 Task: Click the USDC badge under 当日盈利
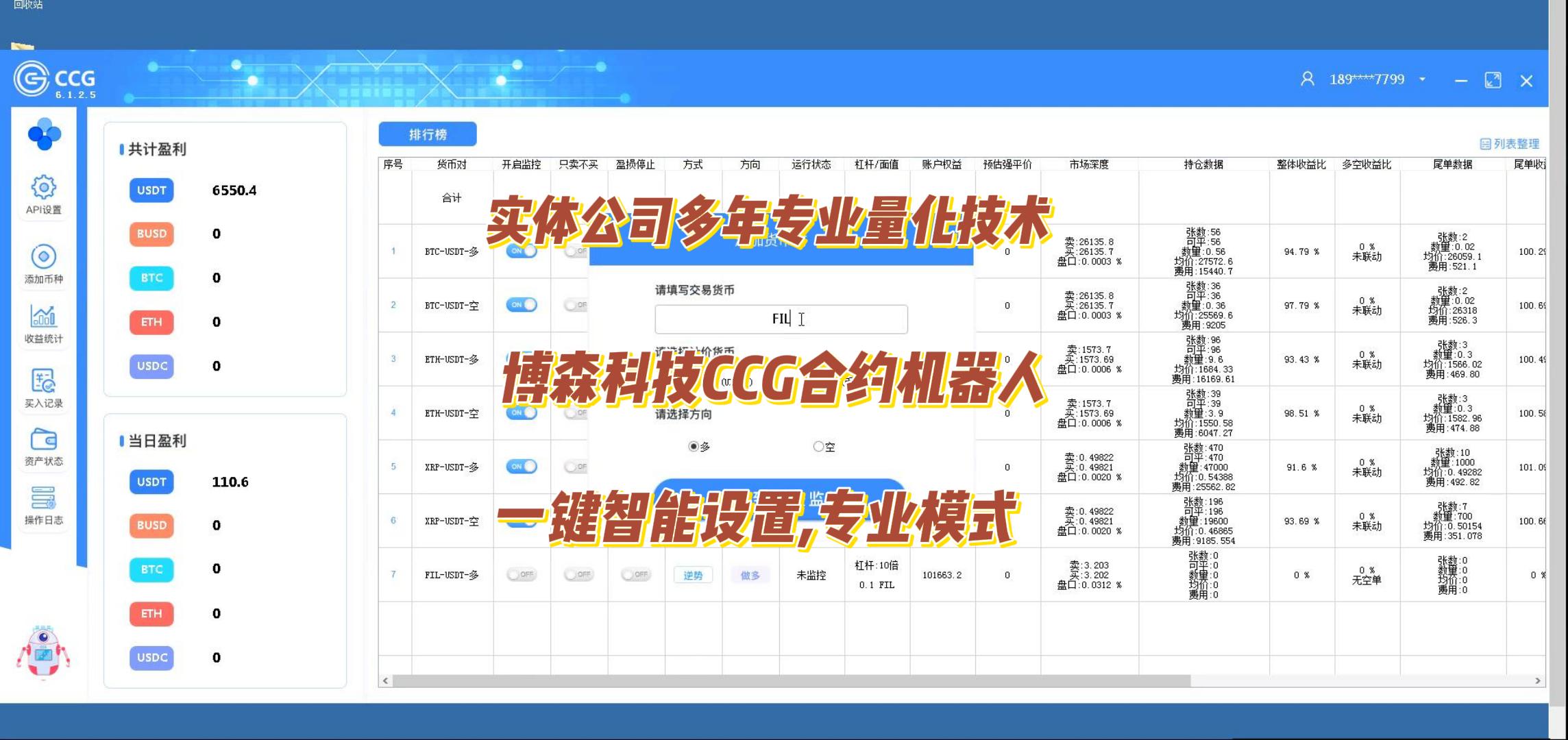click(151, 657)
